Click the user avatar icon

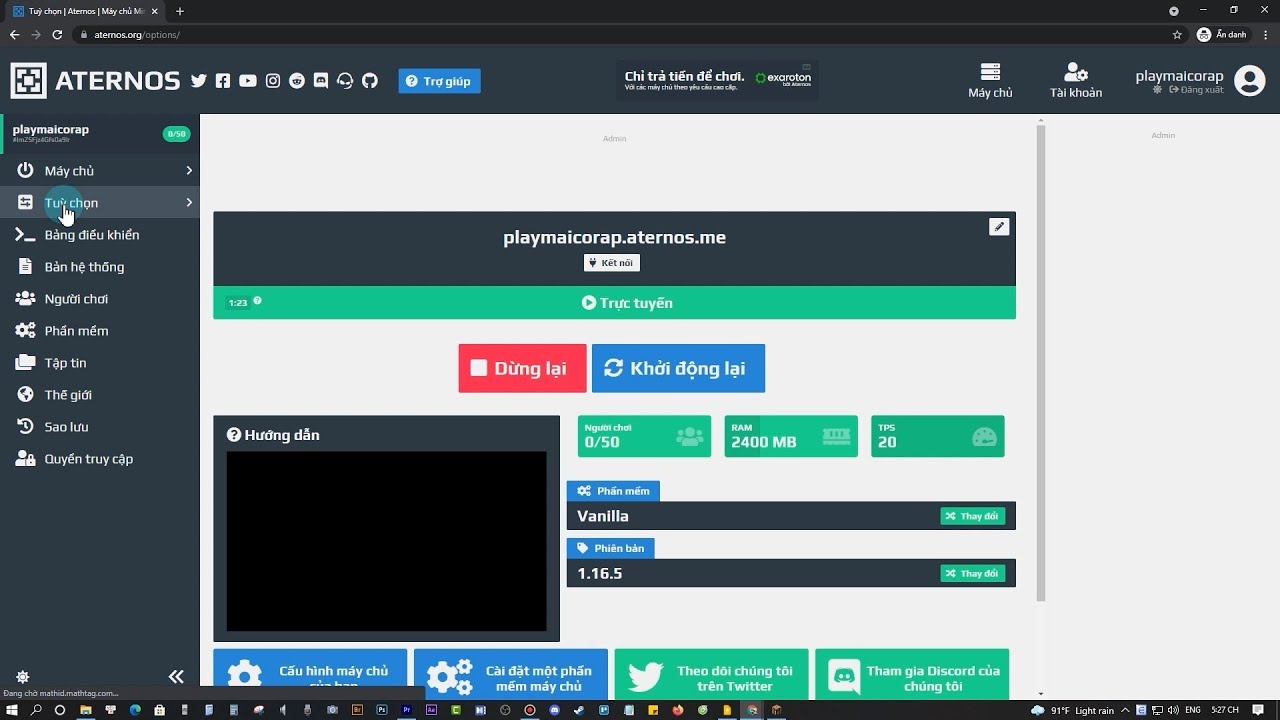coord(1250,81)
